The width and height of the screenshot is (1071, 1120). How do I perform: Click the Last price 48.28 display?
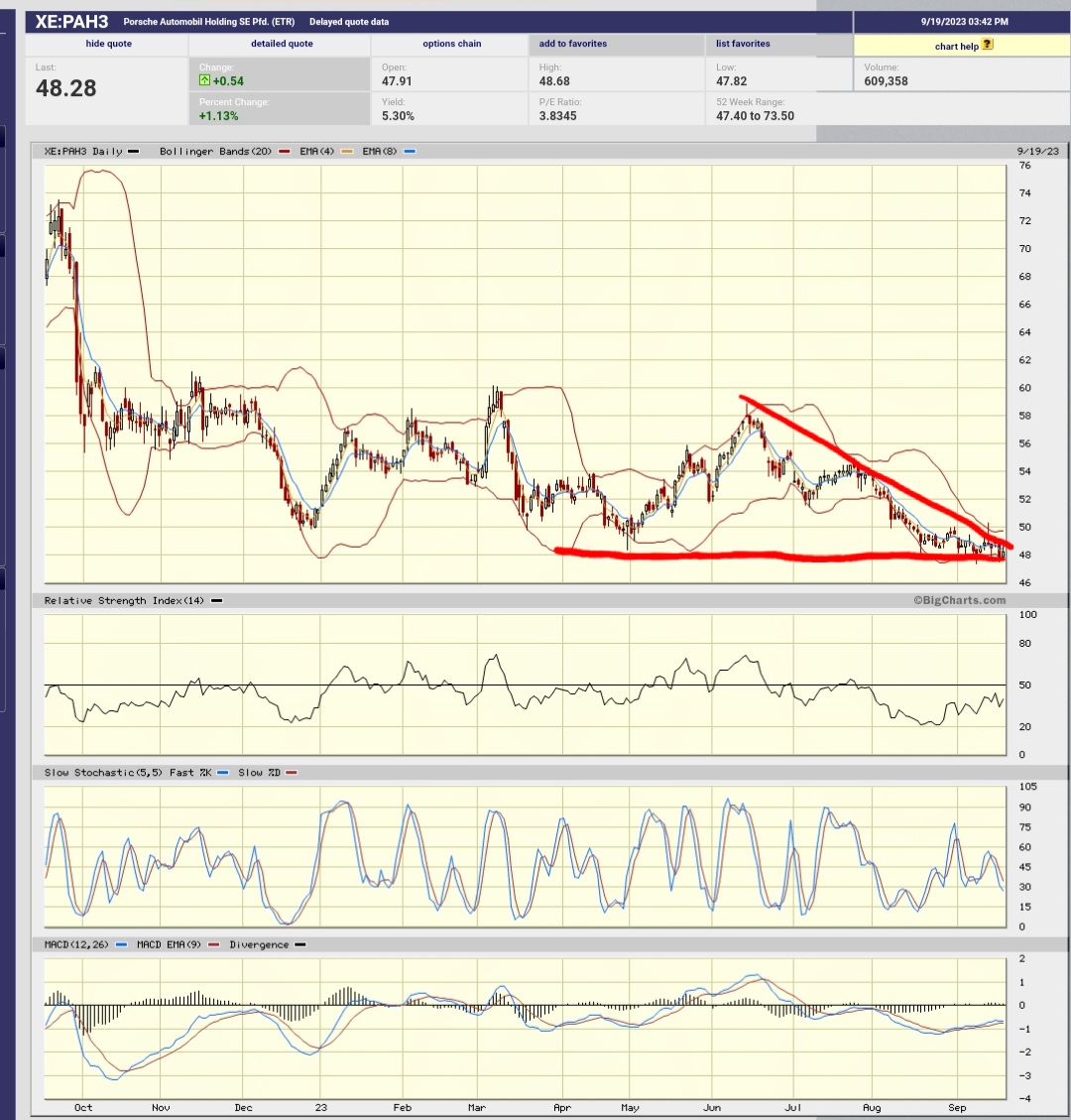tap(64, 87)
